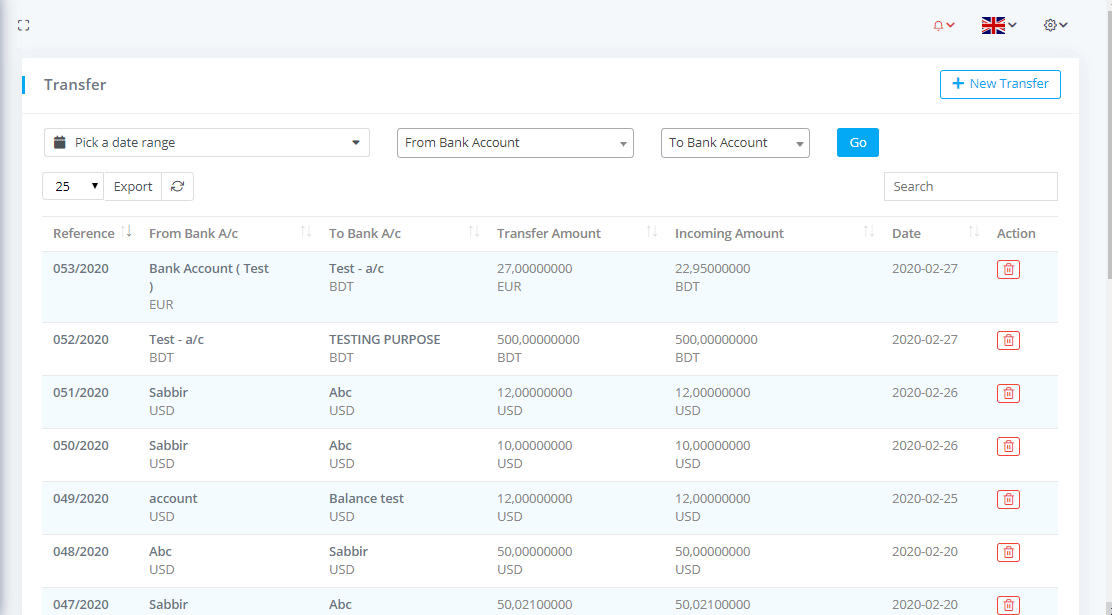Image resolution: width=1112 pixels, height=615 pixels.
Task: Delete transfer 051/2020 using trash icon
Action: click(x=1008, y=393)
